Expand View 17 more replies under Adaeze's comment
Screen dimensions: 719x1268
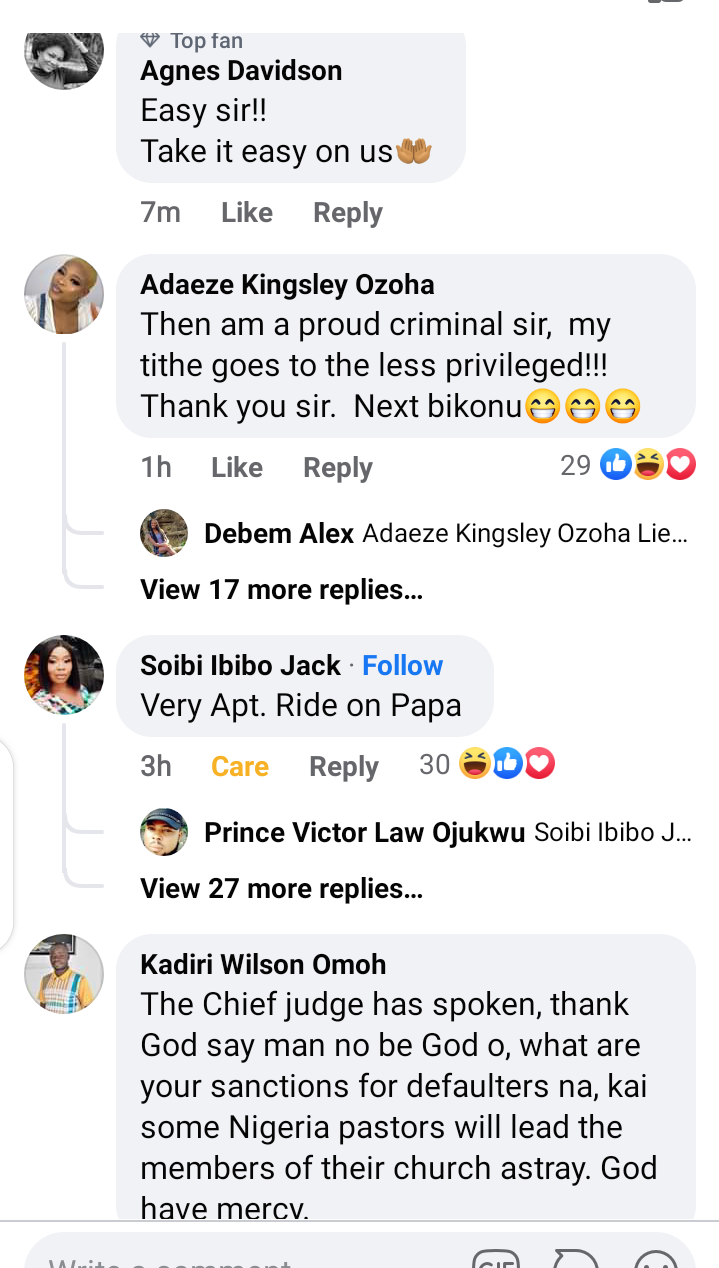point(280,589)
